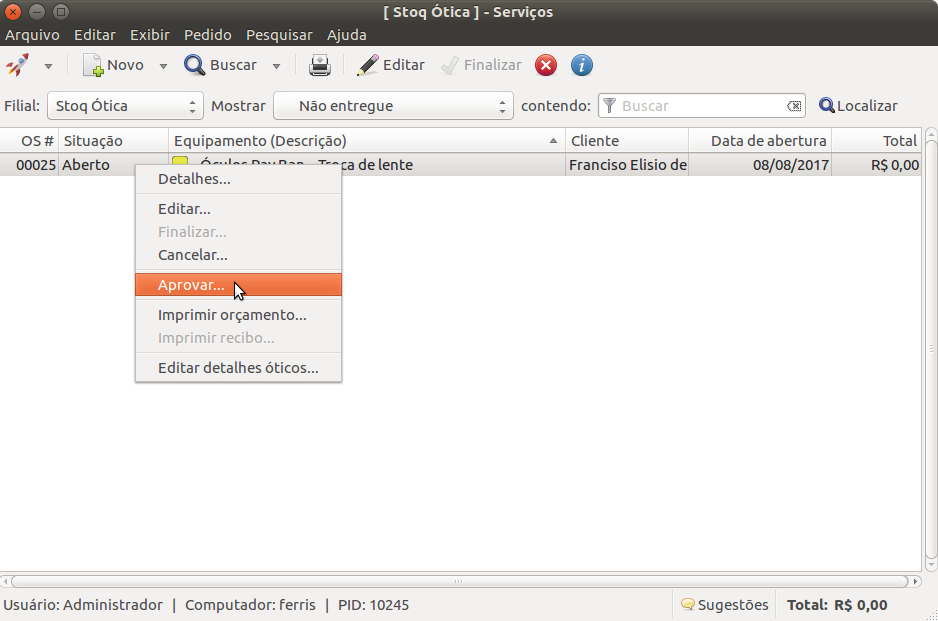The height and width of the screenshot is (621, 938).
Task: Select Detalhes... in the context menu
Action: point(238,179)
